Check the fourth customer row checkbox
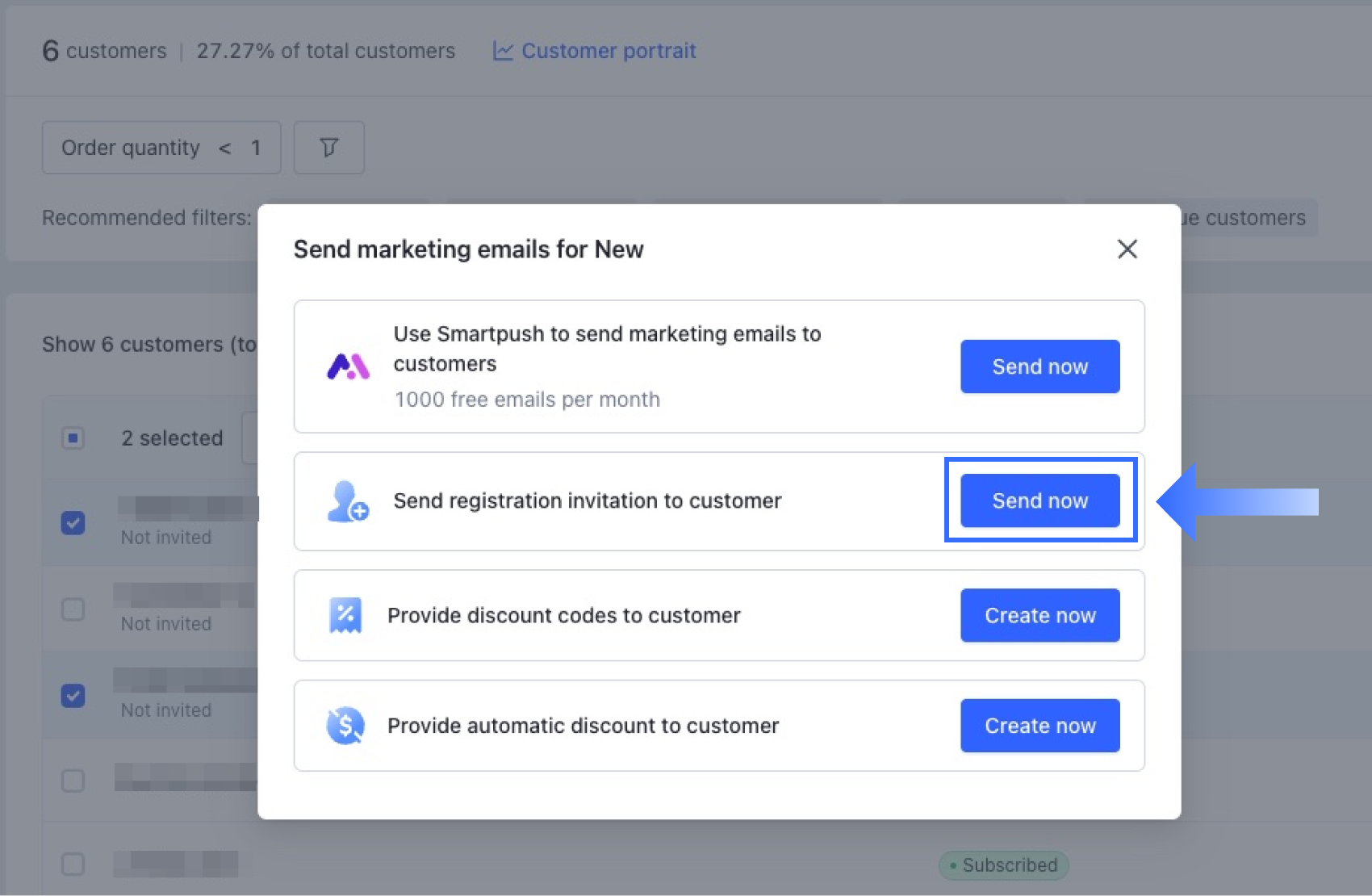This screenshot has height=896, width=1372. click(73, 781)
